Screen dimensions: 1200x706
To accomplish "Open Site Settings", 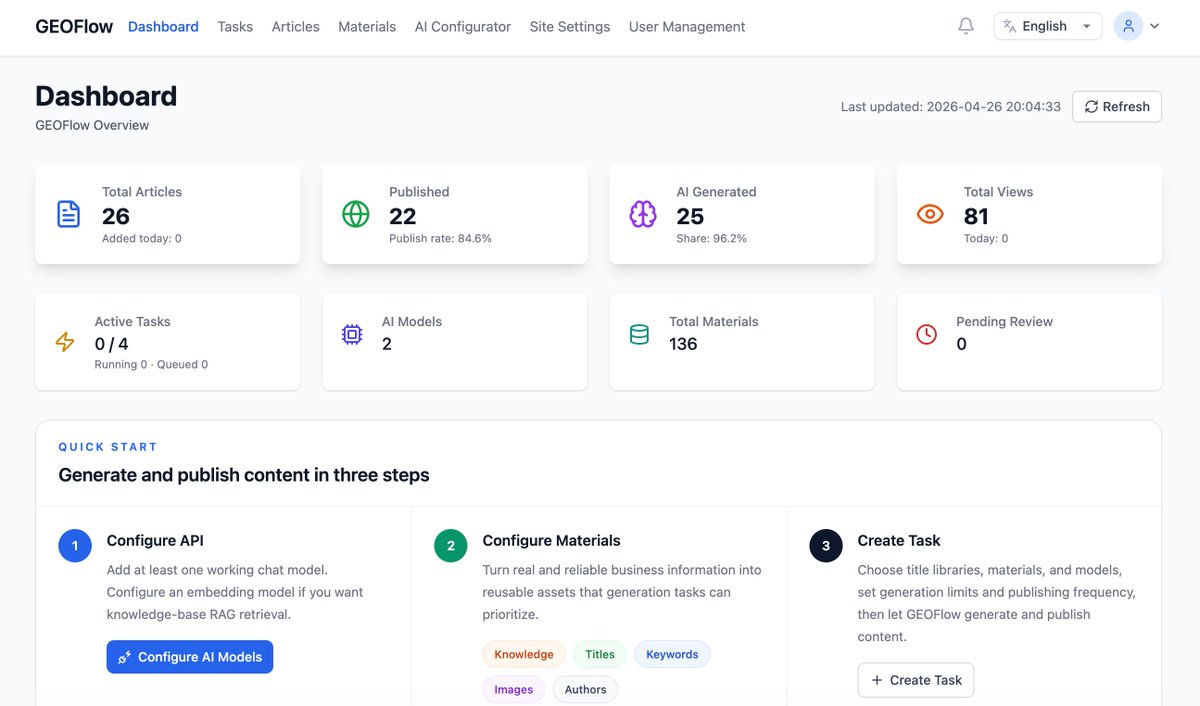I will point(570,27).
